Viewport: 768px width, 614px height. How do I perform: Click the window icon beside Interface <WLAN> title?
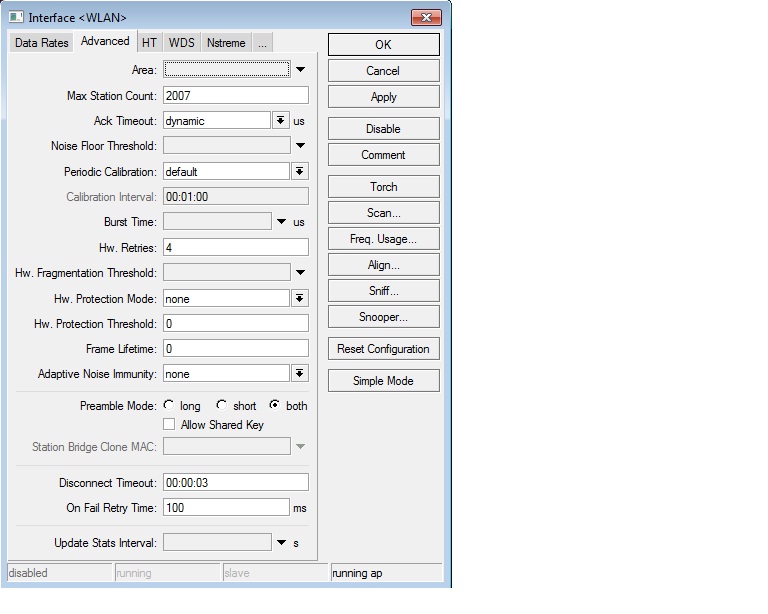pos(16,17)
